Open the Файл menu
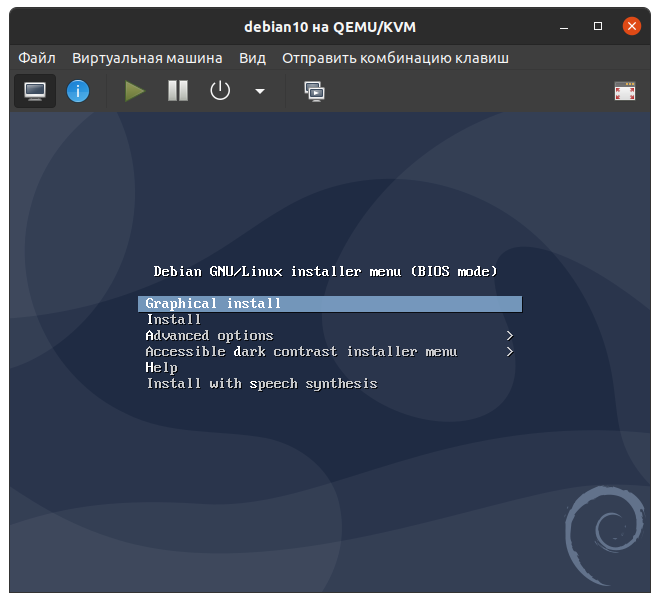The image size is (660, 602). click(37, 58)
